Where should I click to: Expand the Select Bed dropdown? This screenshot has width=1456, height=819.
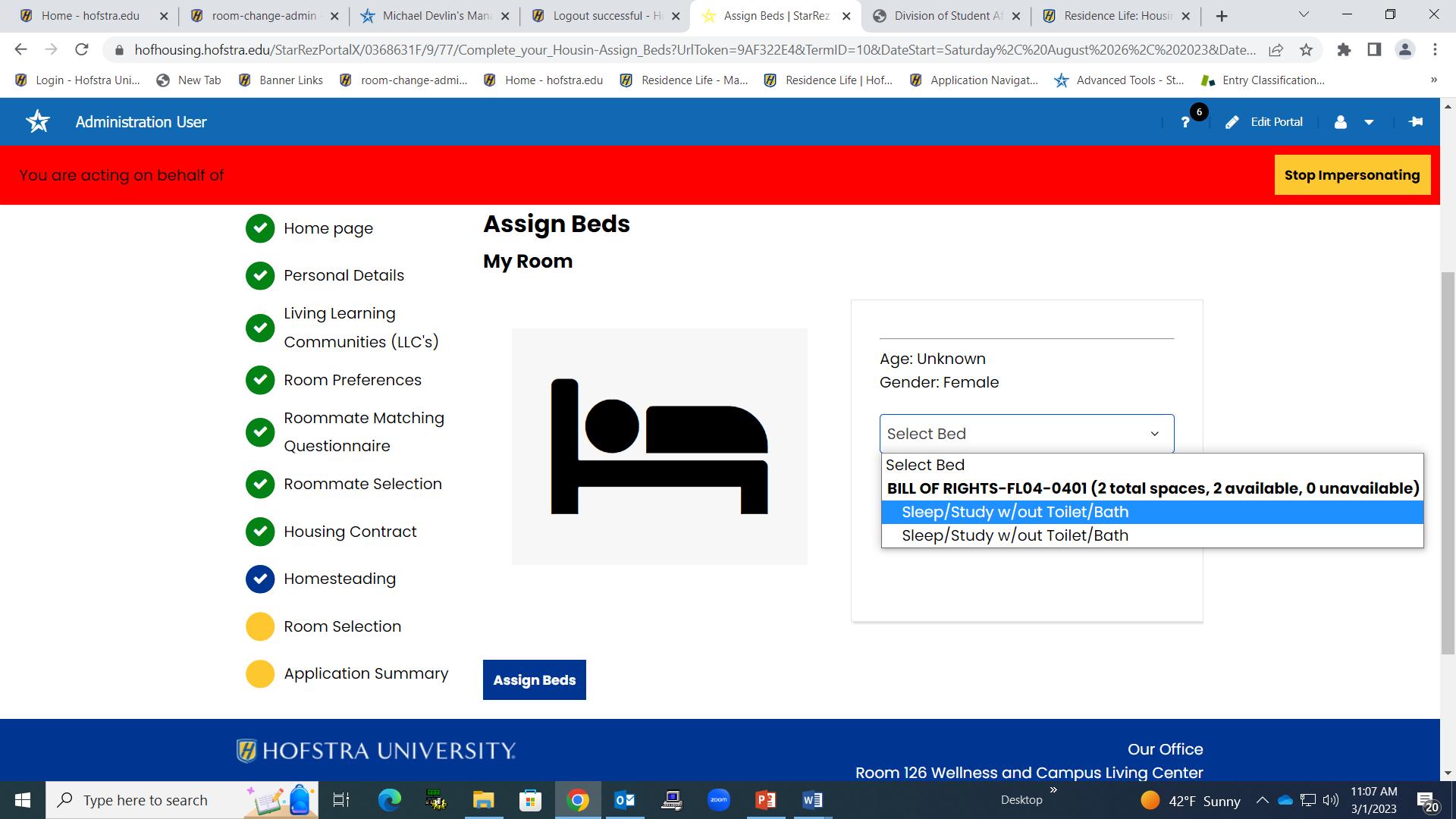[x=1026, y=434]
